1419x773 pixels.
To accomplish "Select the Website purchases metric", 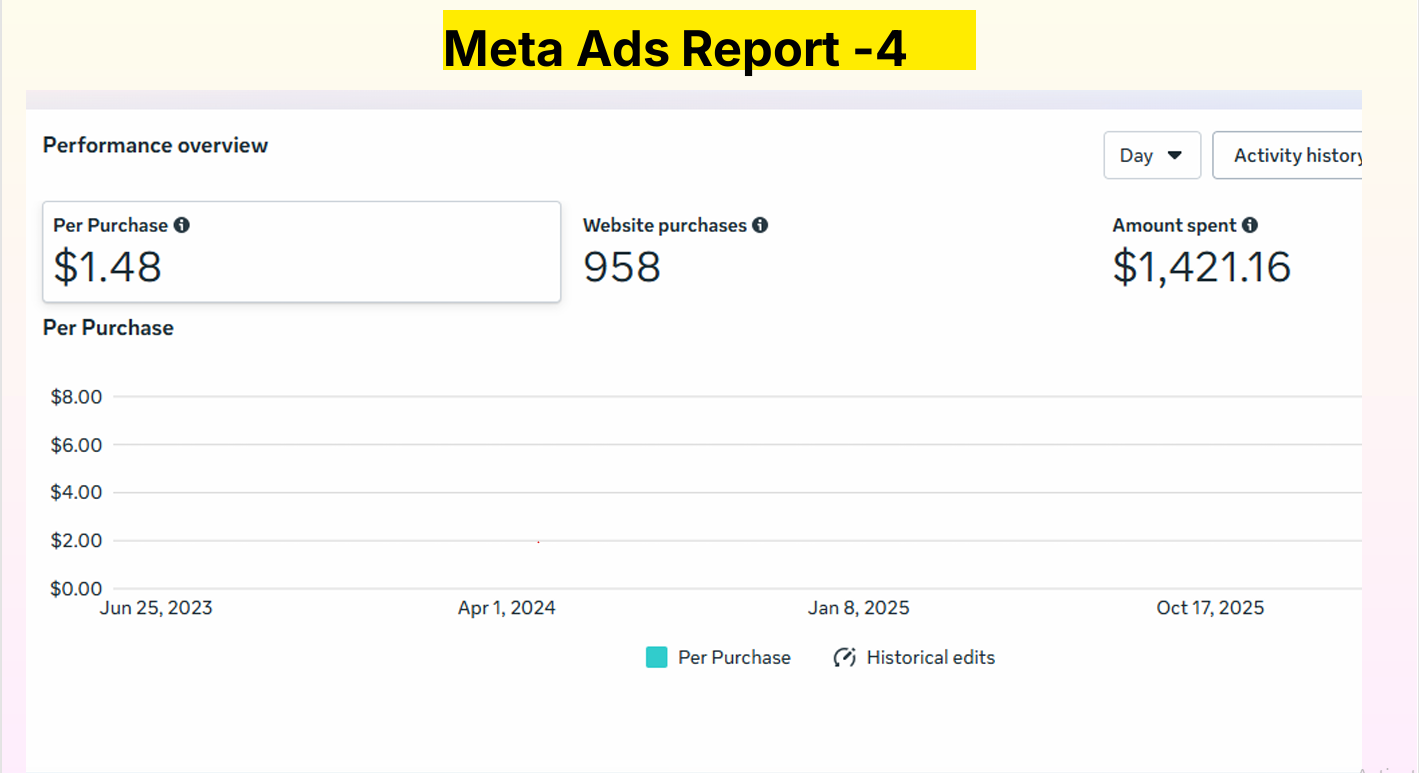I will [x=675, y=252].
